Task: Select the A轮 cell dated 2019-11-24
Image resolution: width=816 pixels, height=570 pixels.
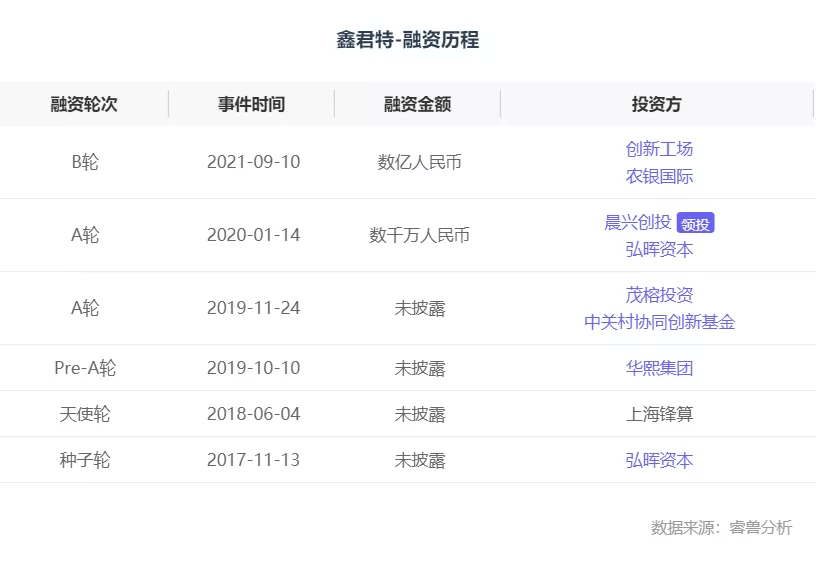Action: click(x=85, y=308)
